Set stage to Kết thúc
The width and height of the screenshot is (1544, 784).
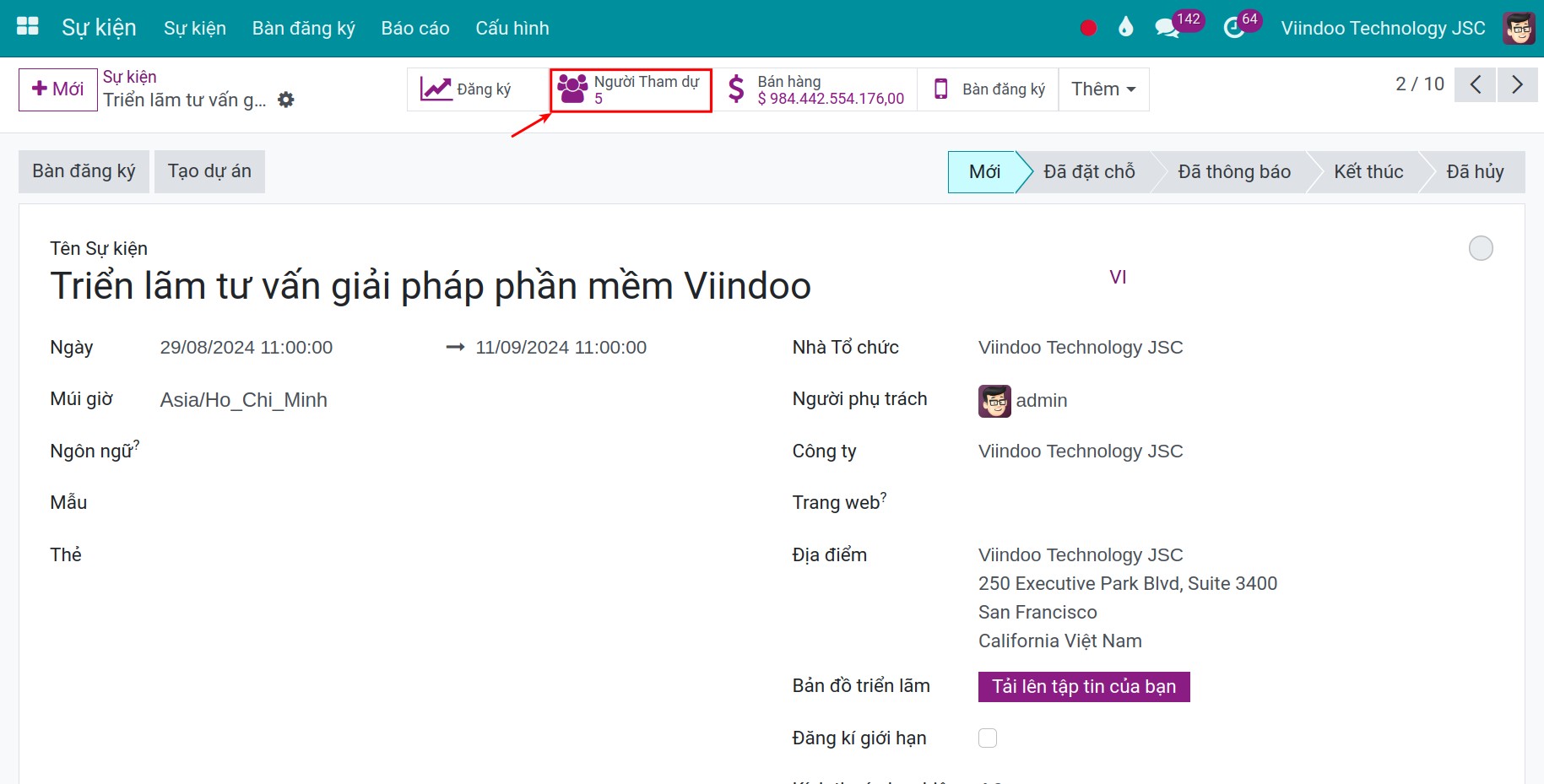point(1368,172)
